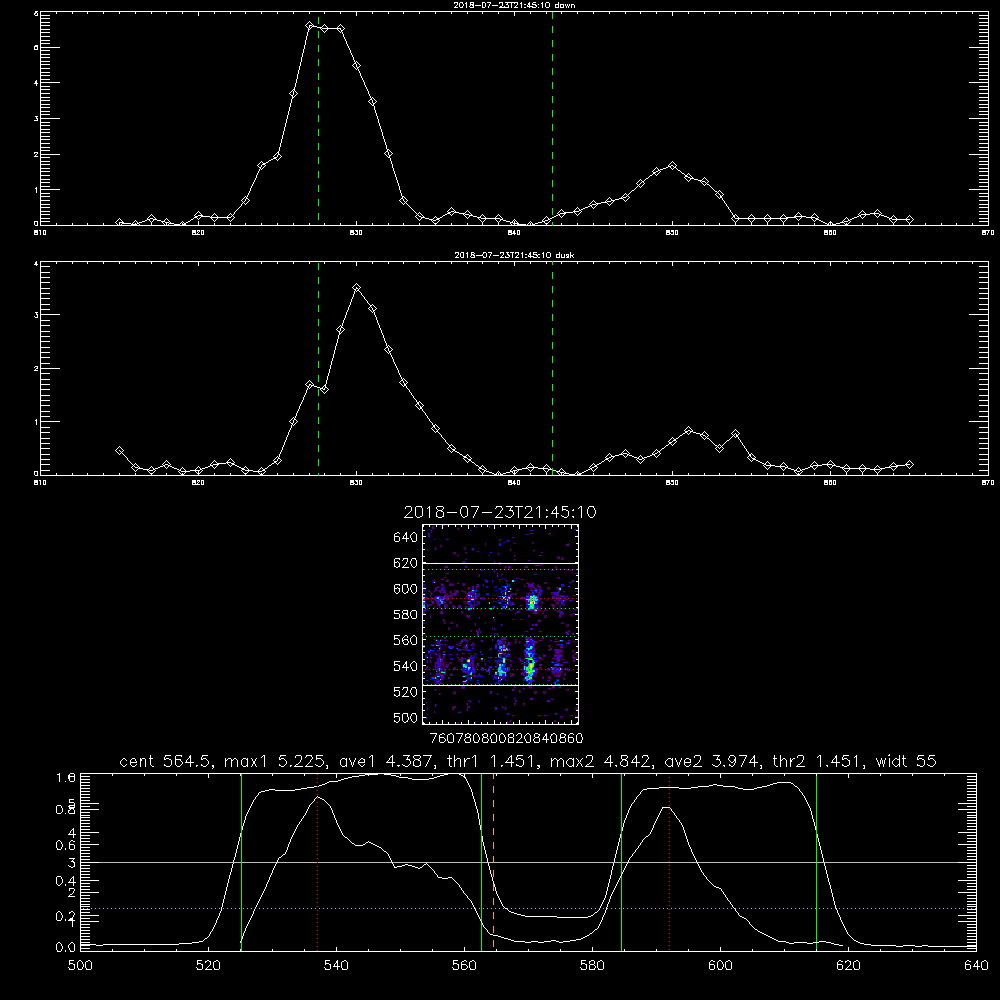Click the '560' y-axis label of the spectral image
Screen dimensions: 1000x1000
[x=406, y=640]
